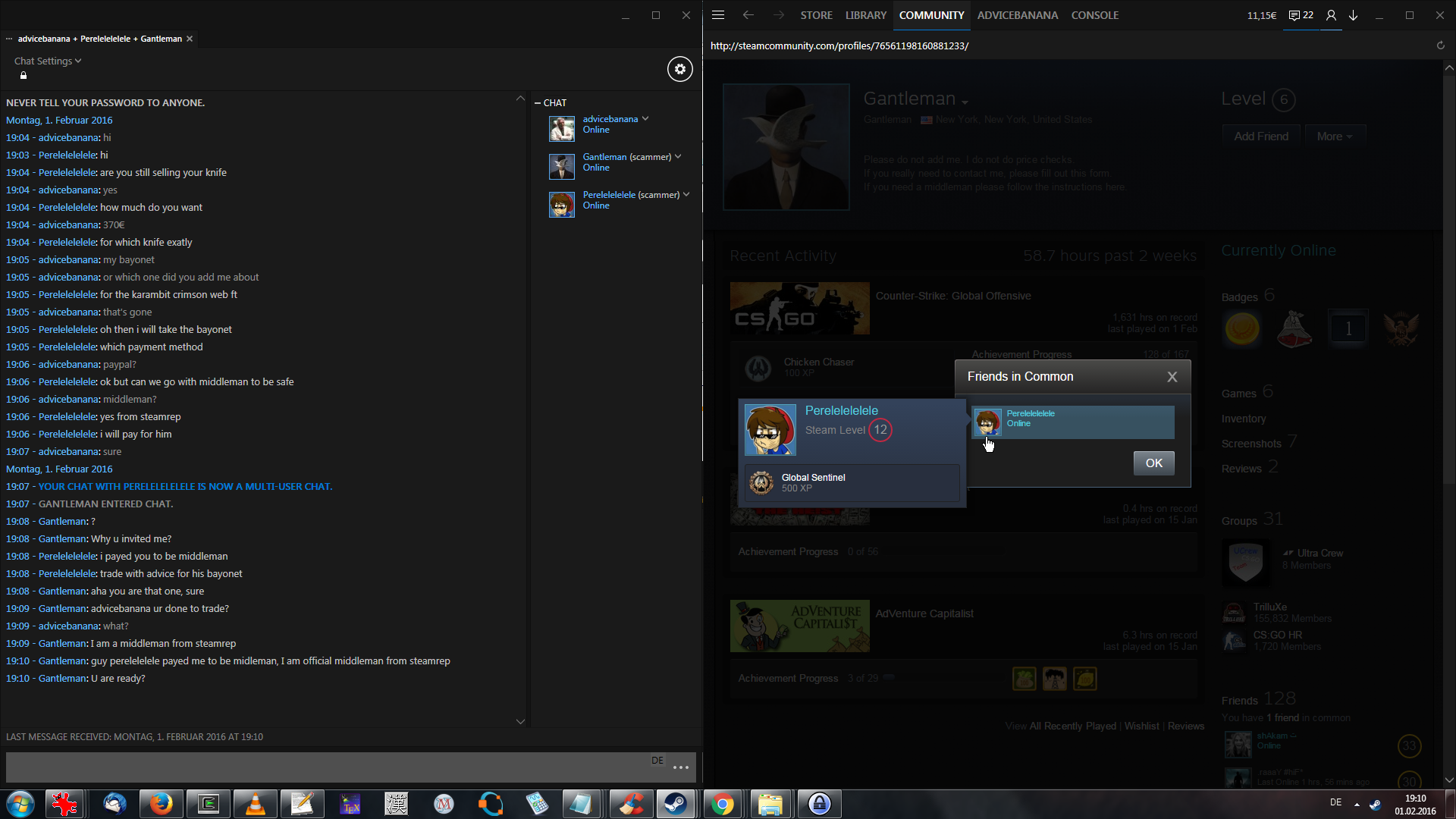Close the advicebanana group chat tab
The height and width of the screenshot is (819, 1456).
tap(190, 39)
